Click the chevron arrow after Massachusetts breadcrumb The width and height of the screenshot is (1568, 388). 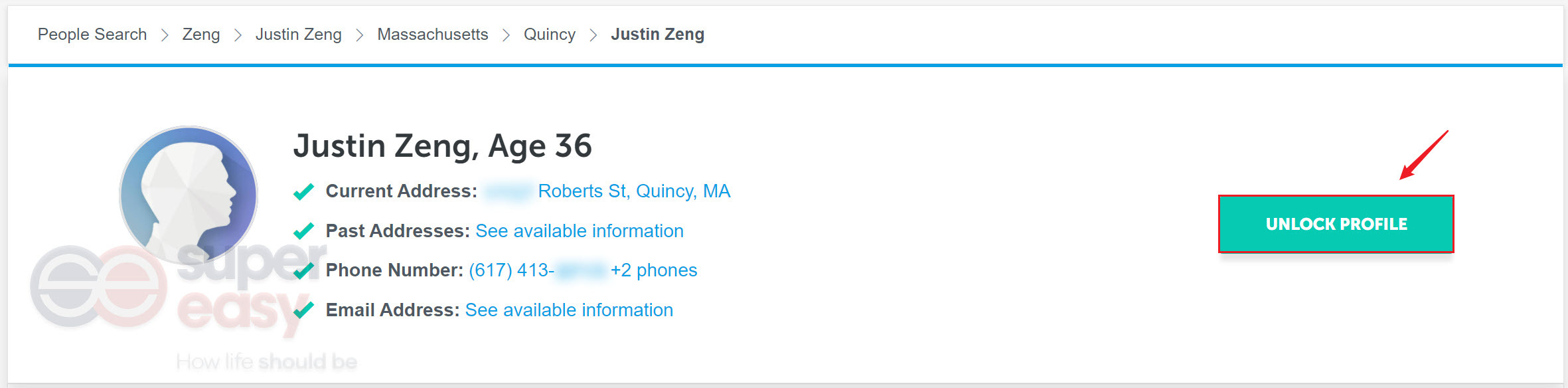[x=506, y=35]
